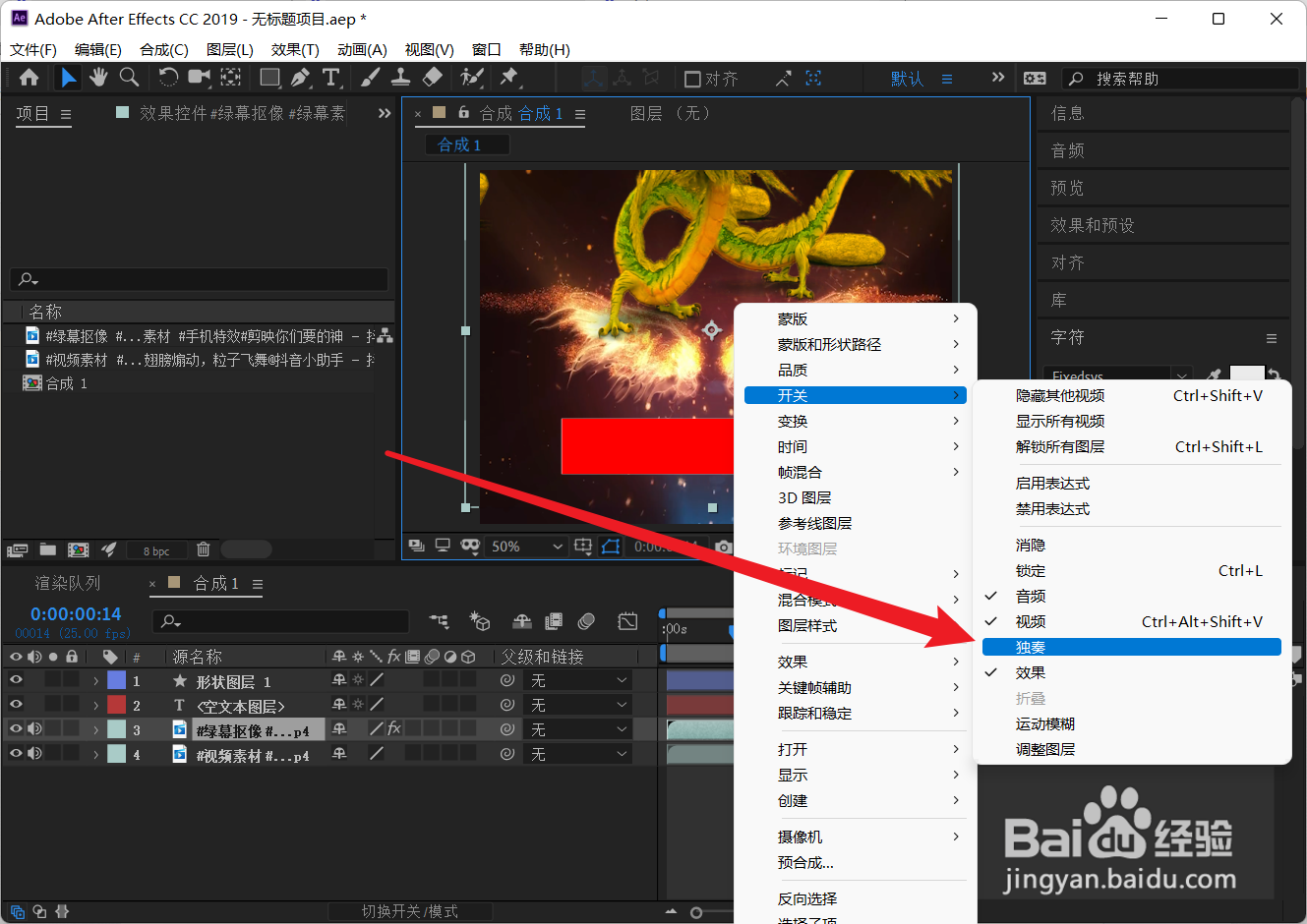The width and height of the screenshot is (1307, 924).
Task: Select the Eraser tool
Action: [433, 78]
